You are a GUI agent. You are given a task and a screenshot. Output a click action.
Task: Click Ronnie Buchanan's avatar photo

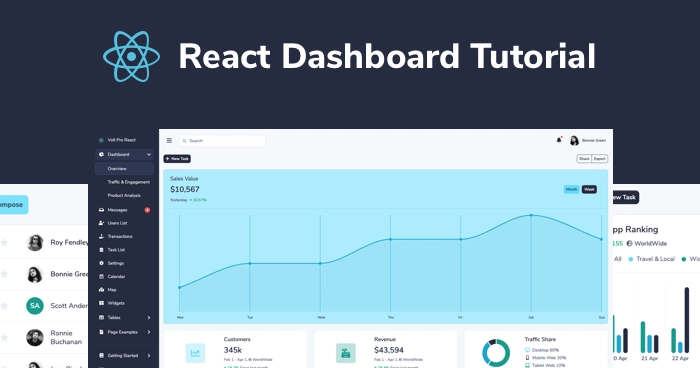click(x=35, y=338)
